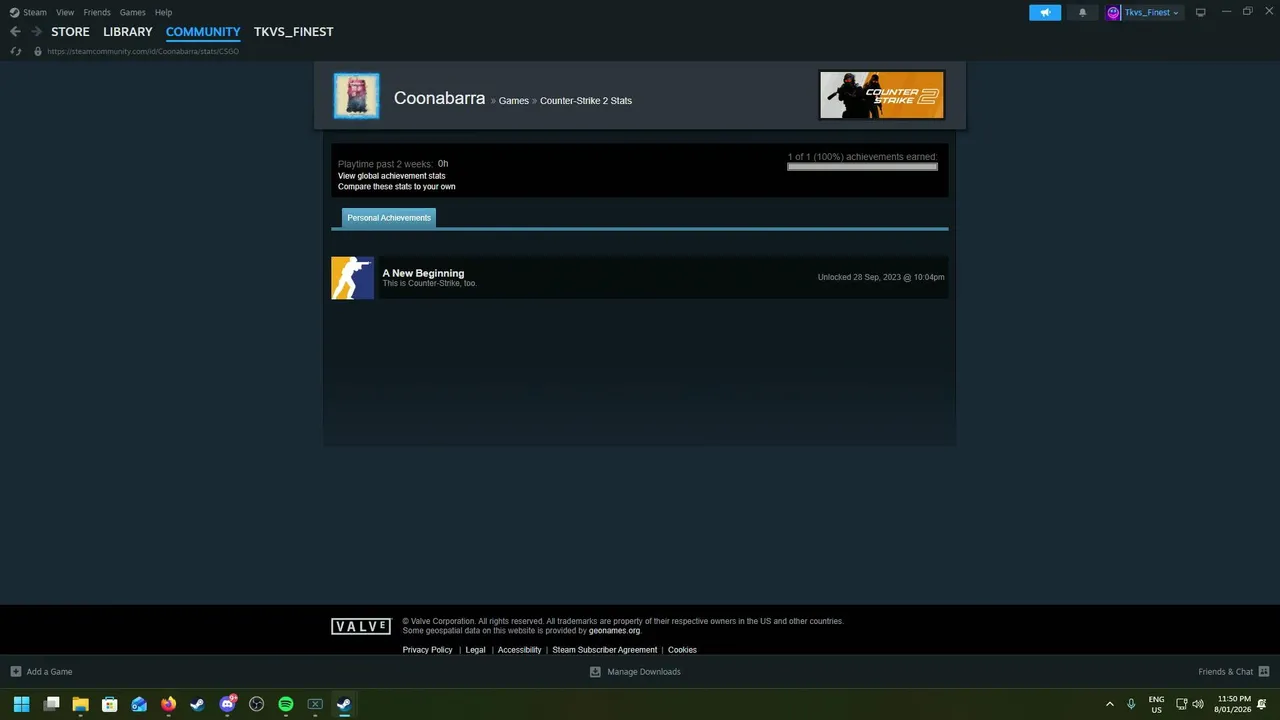Click the Manage Downloads label

click(x=644, y=672)
